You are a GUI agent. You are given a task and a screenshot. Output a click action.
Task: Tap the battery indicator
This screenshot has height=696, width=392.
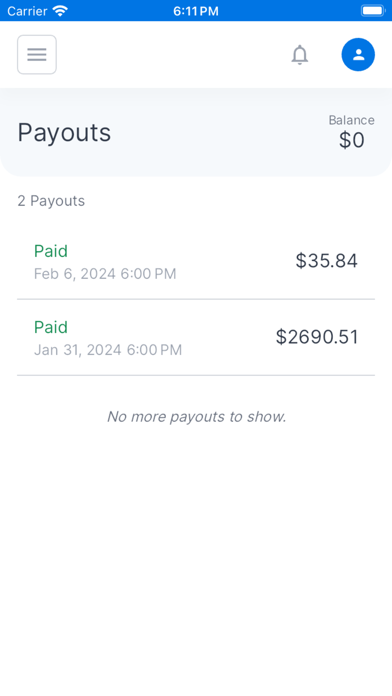[x=373, y=11]
